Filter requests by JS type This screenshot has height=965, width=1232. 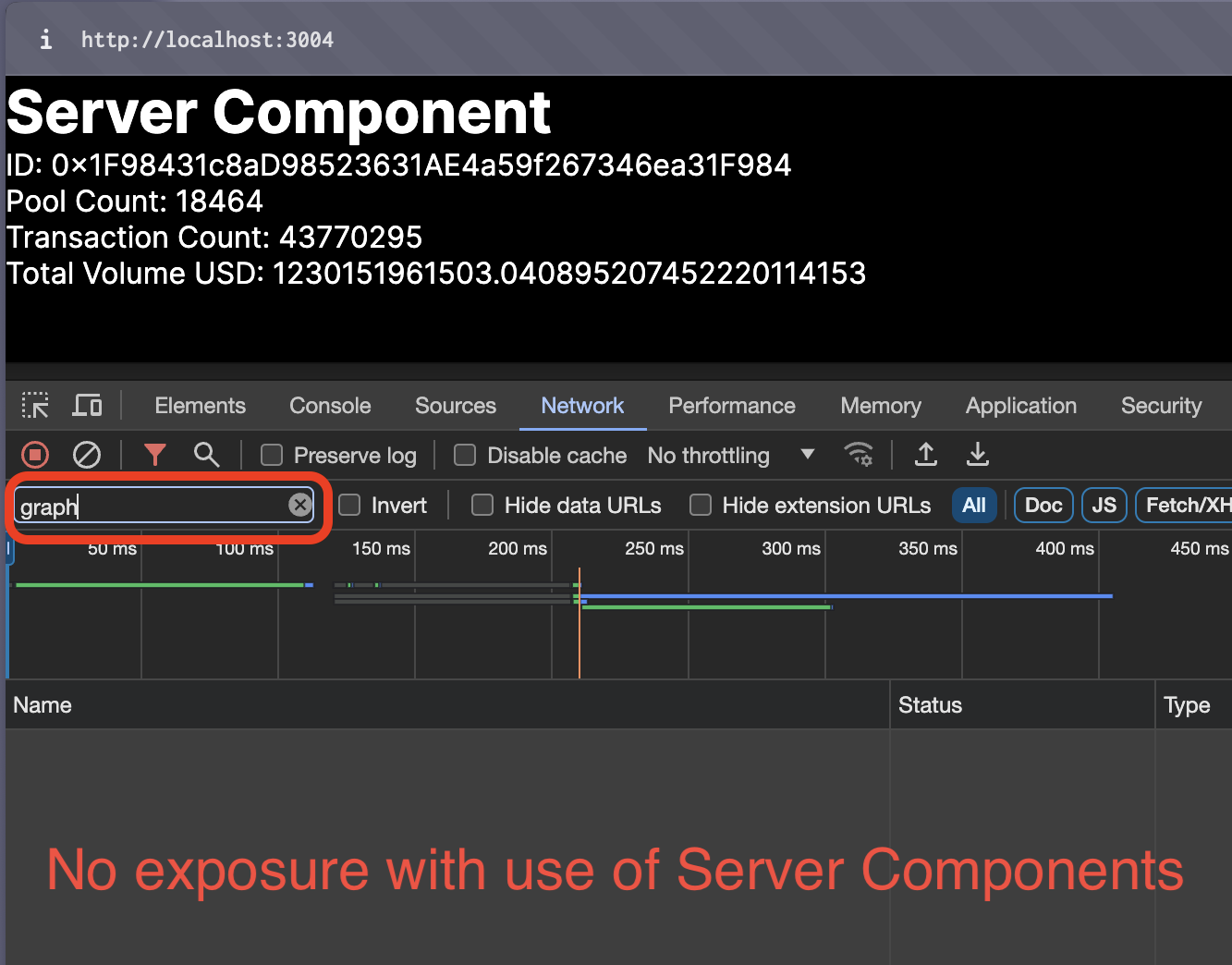(1104, 506)
